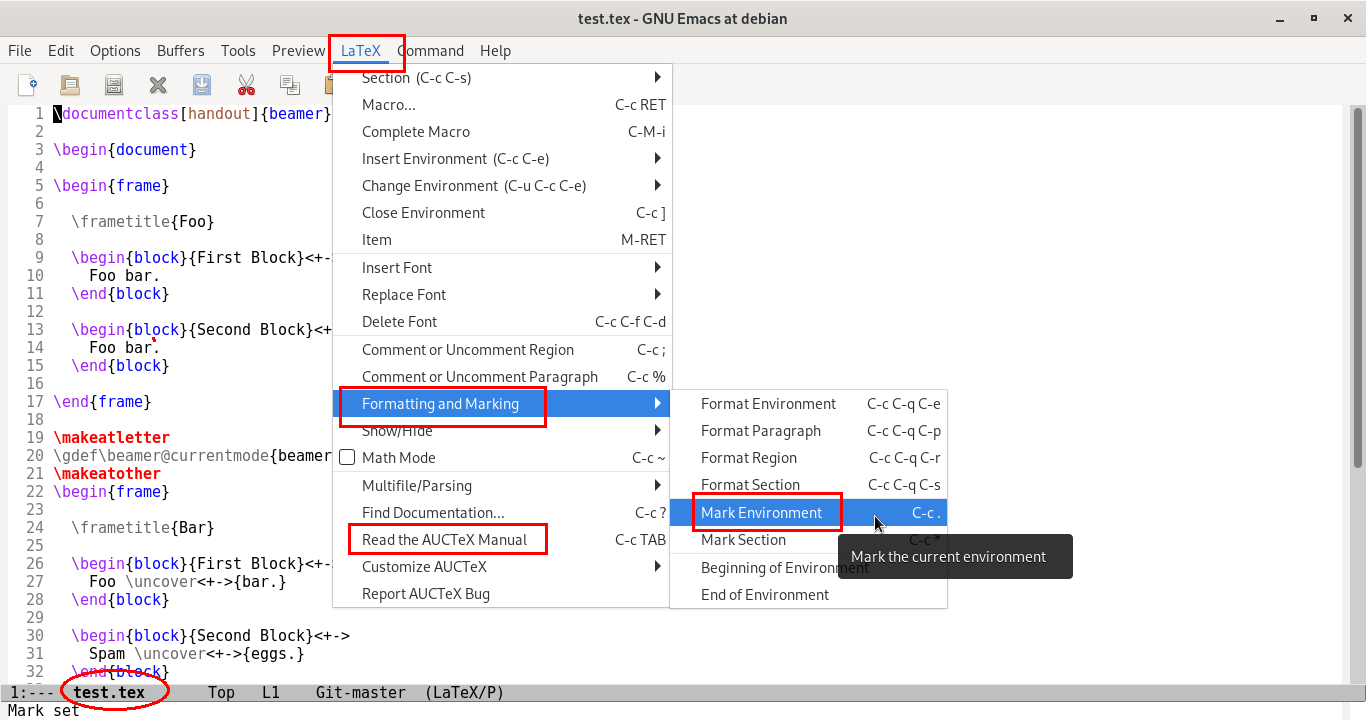Click the L1 line indicator in mode line

271,692
